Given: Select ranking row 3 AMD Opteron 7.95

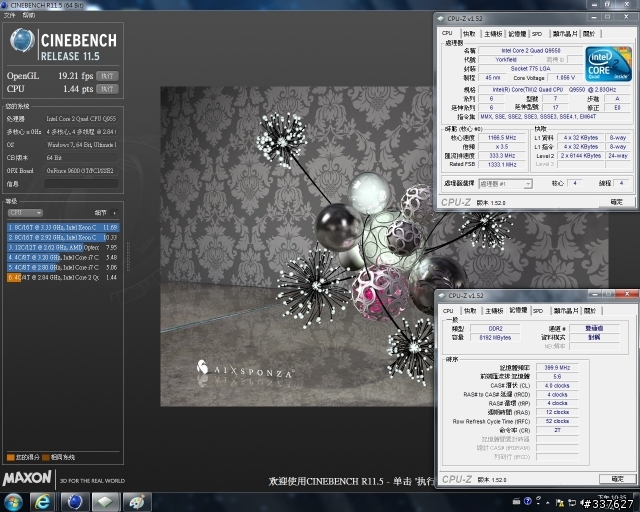Looking at the screenshot, I should [x=63, y=247].
